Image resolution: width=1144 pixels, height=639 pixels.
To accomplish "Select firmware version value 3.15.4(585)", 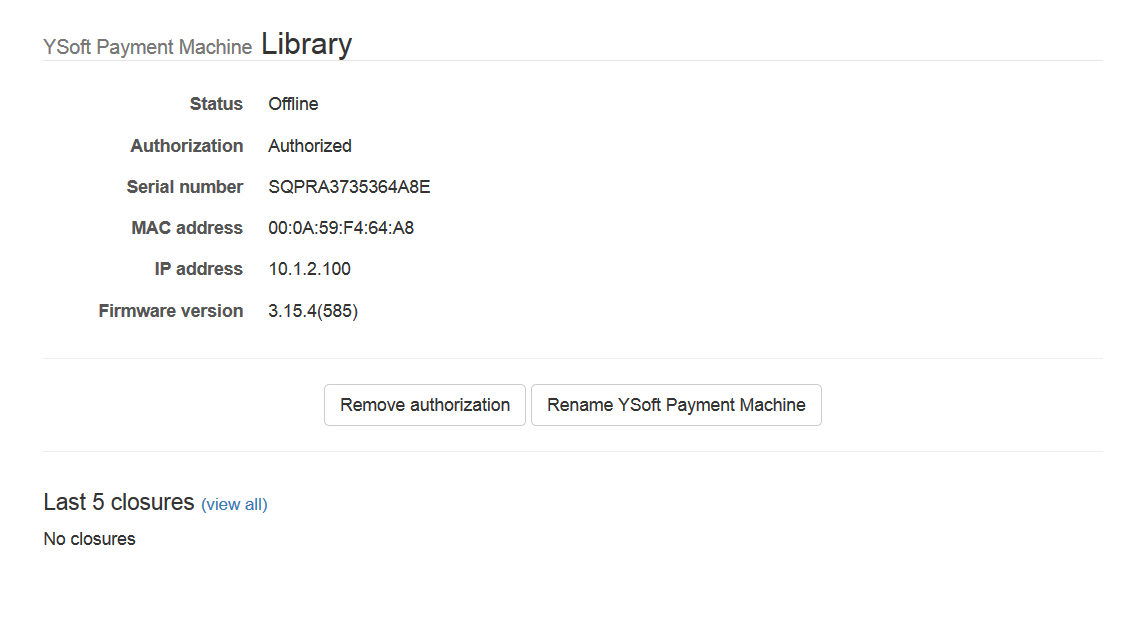I will pos(313,311).
